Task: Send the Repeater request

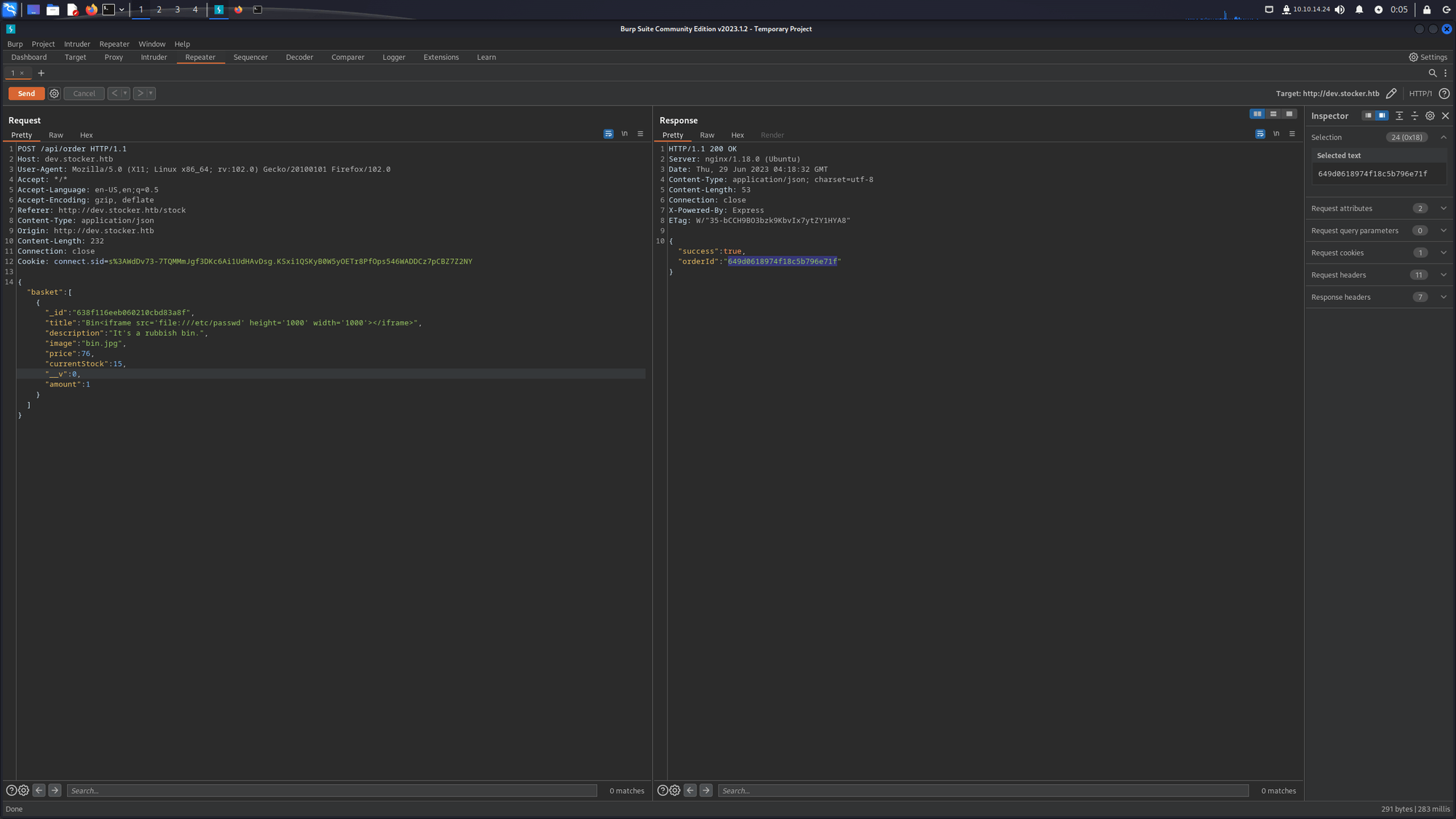Action: [x=26, y=93]
